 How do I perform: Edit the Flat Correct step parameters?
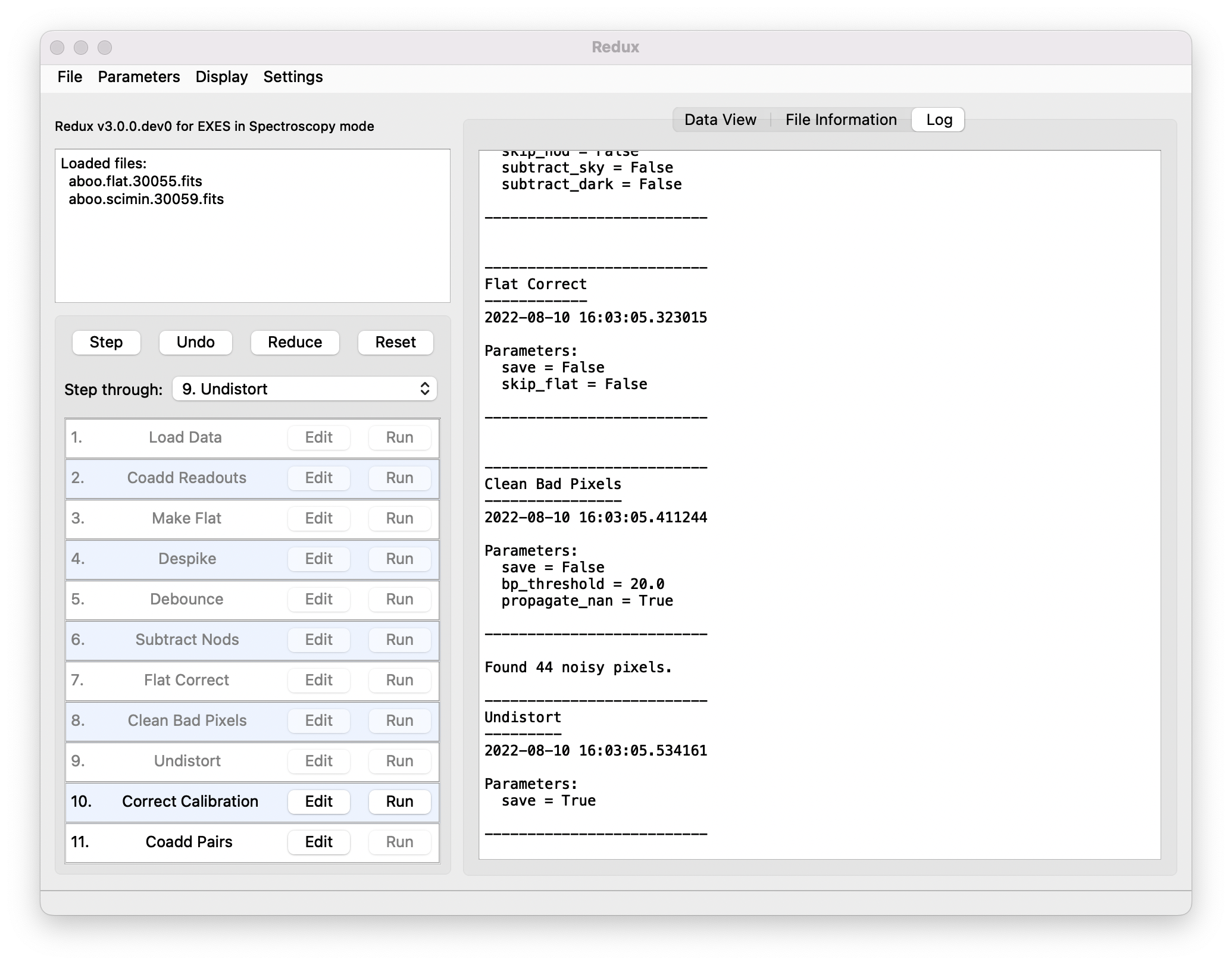318,680
